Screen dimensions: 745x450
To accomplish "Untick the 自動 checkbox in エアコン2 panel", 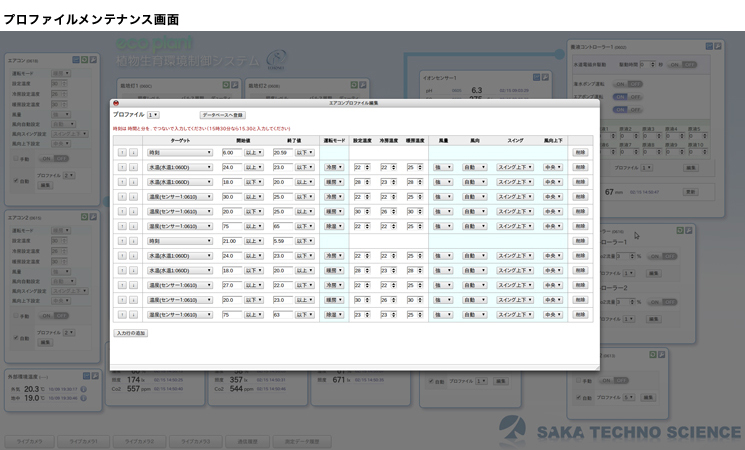I will point(16,337).
